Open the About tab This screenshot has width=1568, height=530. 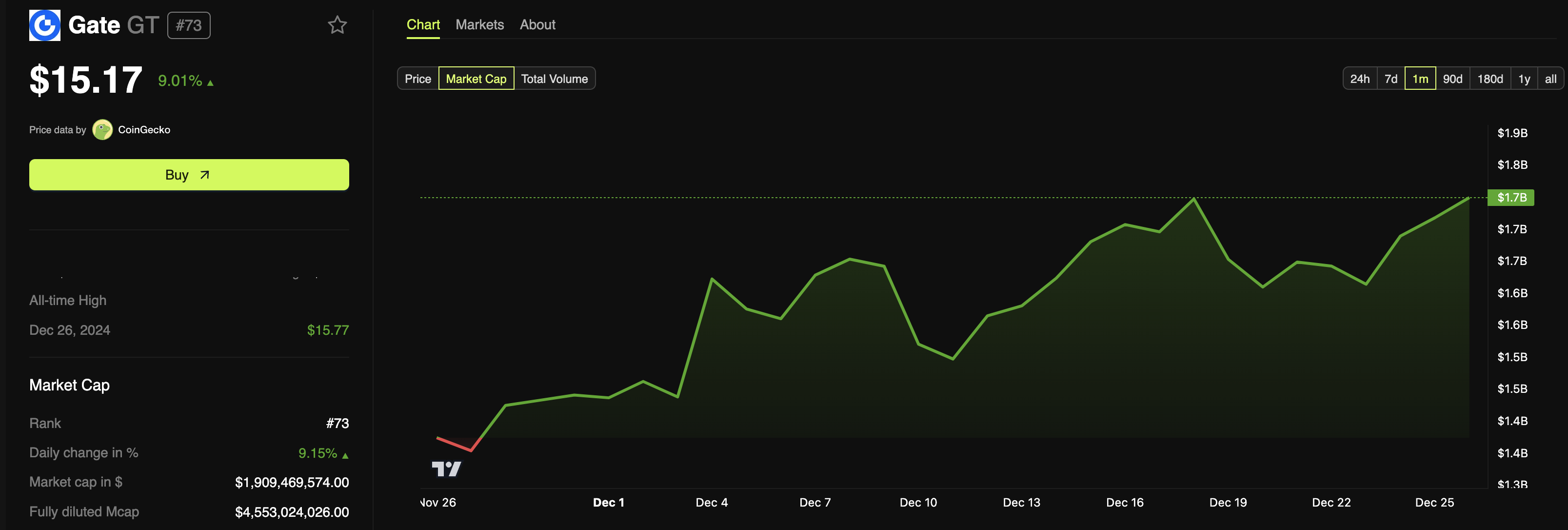[537, 25]
